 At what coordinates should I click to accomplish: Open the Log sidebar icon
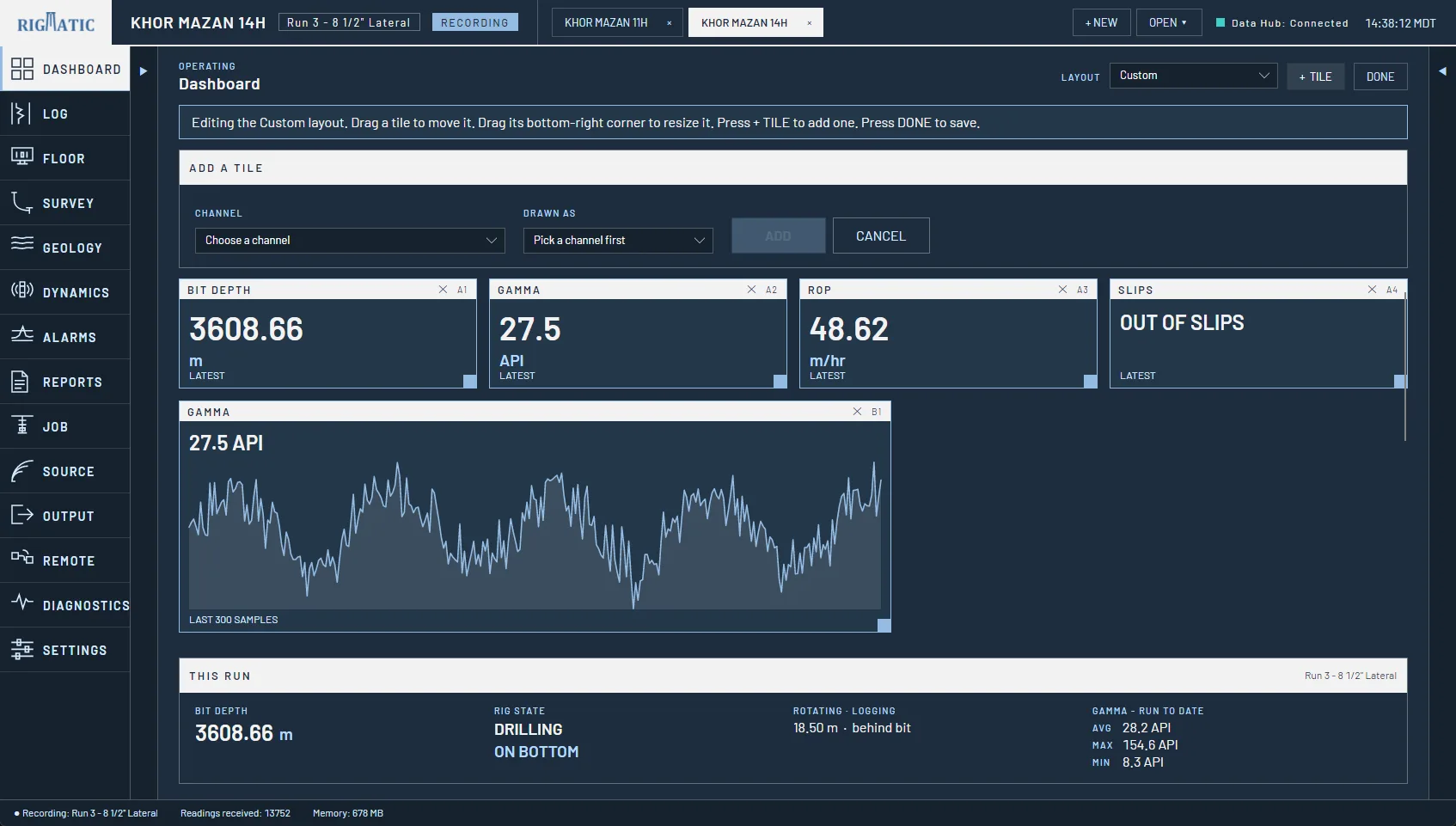pos(21,113)
